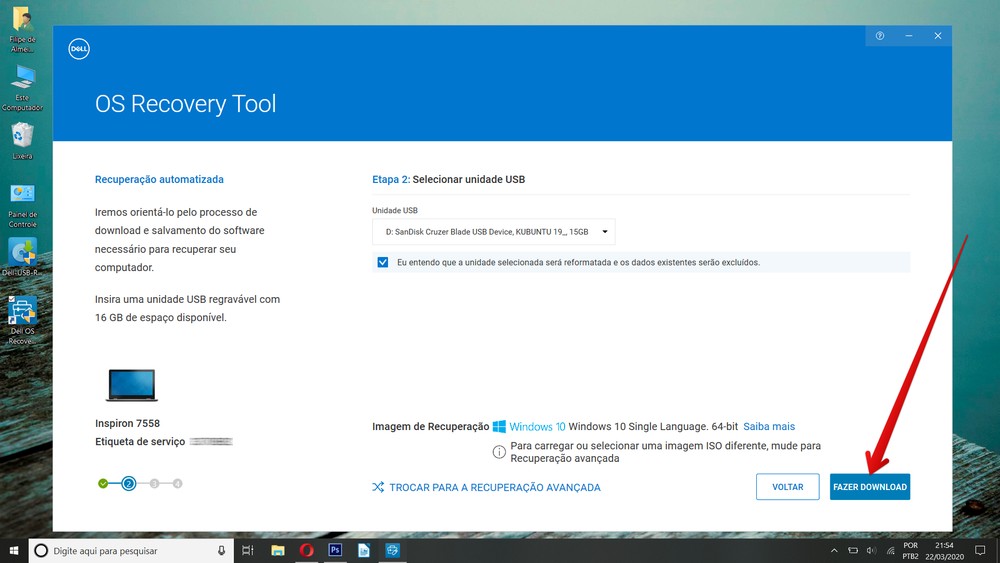This screenshot has width=1000, height=563.
Task: Click the POR PTB2 language indicator
Action: coord(911,551)
